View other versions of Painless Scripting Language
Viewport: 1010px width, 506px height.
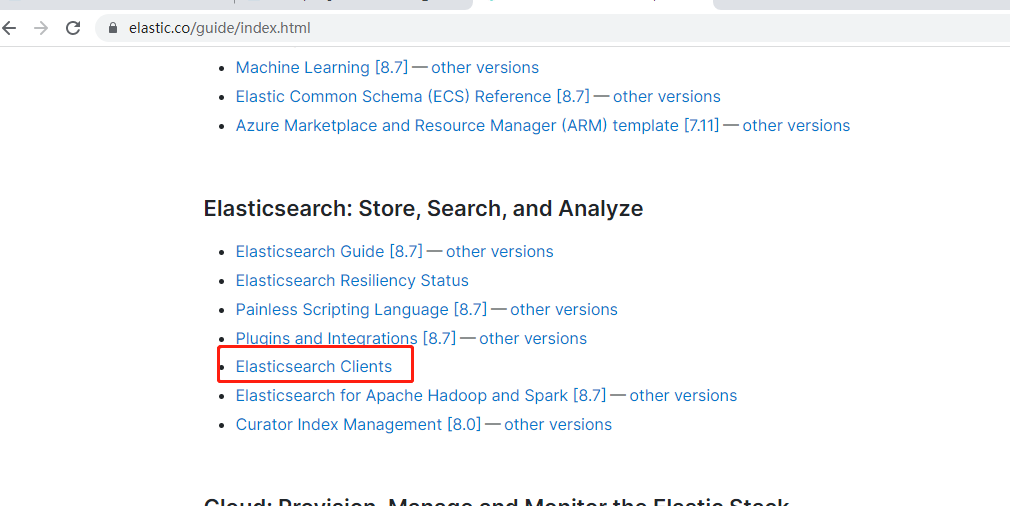pyautogui.click(x=564, y=310)
